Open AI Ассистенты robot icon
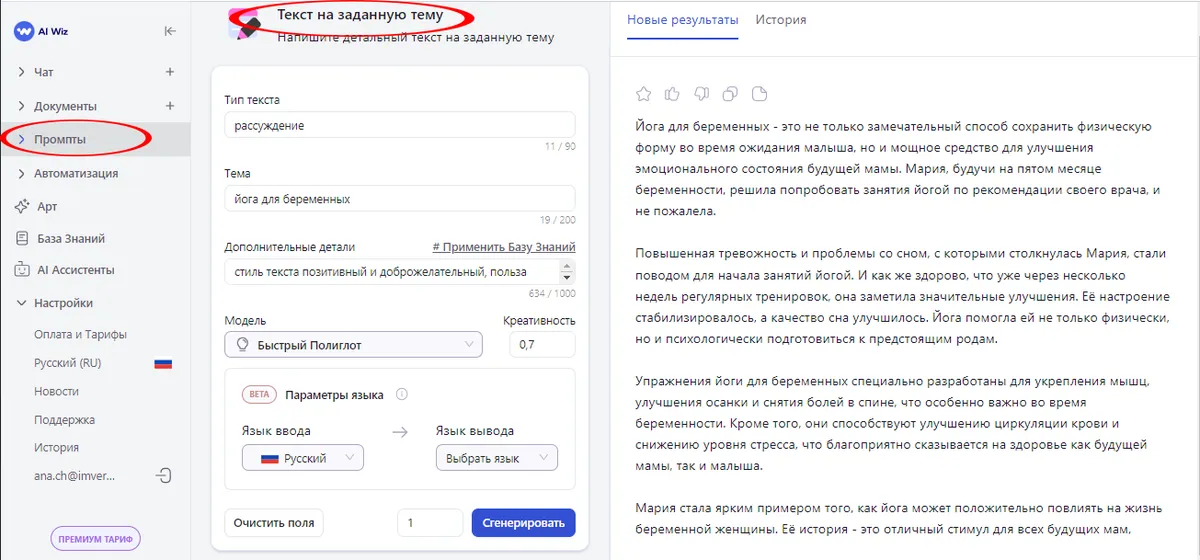The image size is (1200, 560). [x=21, y=270]
